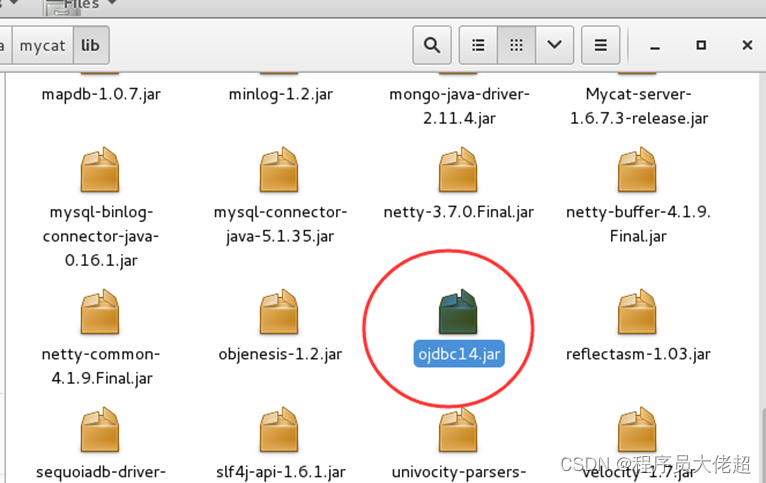The height and width of the screenshot is (483, 766).
Task: Click the ojdbc14.jar file name label
Action: click(459, 354)
